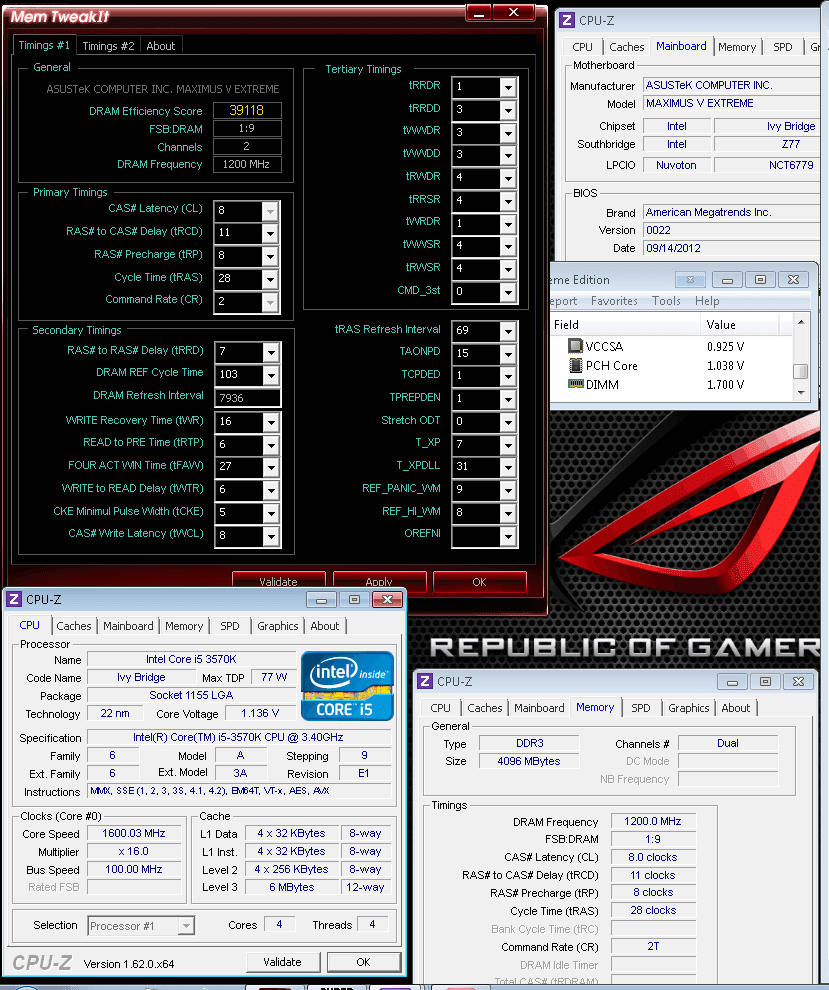The image size is (829, 990).
Task: Switch to Timings #2 tab in Mem TweakIt
Action: pyautogui.click(x=109, y=46)
